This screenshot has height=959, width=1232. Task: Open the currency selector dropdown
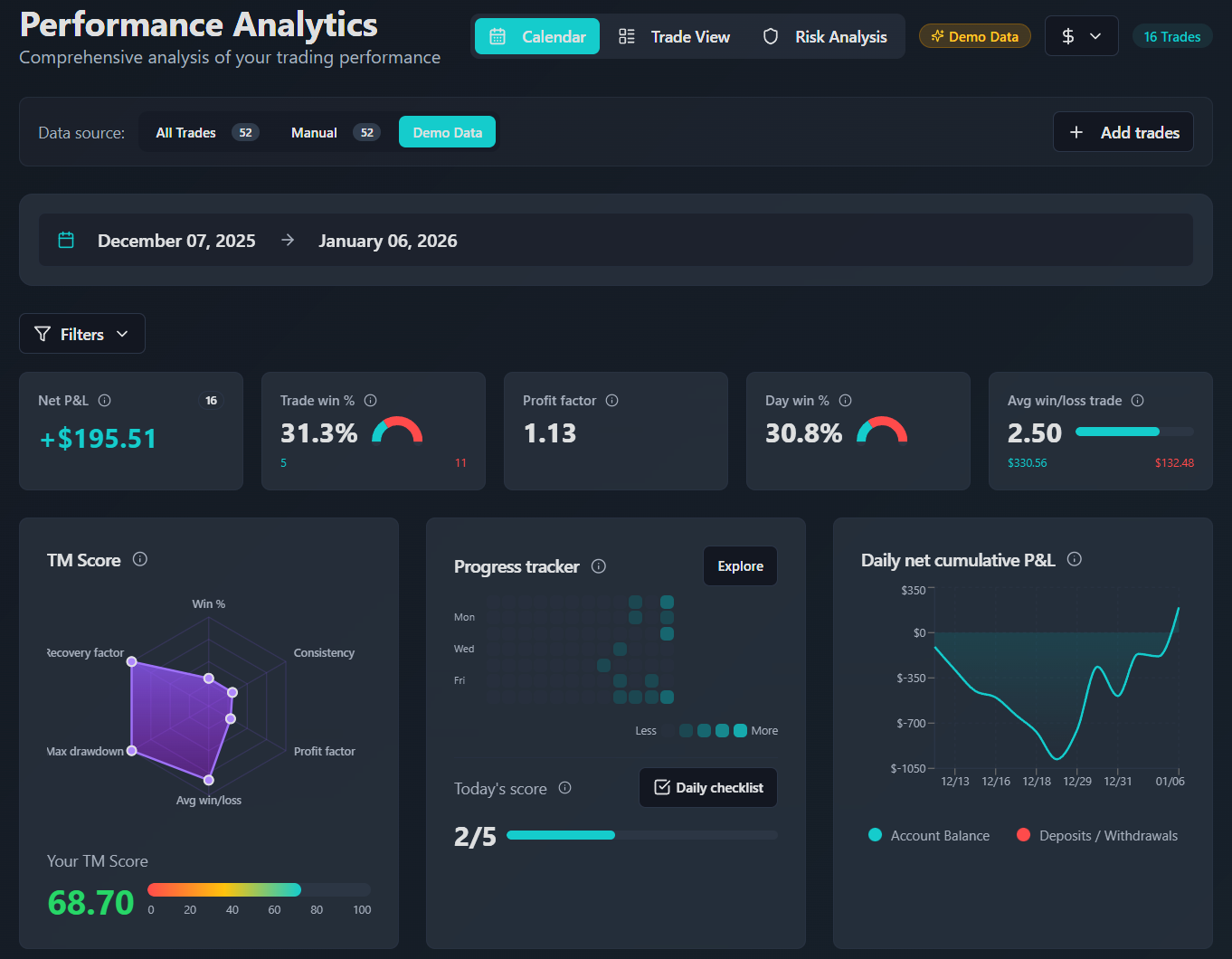1081,36
